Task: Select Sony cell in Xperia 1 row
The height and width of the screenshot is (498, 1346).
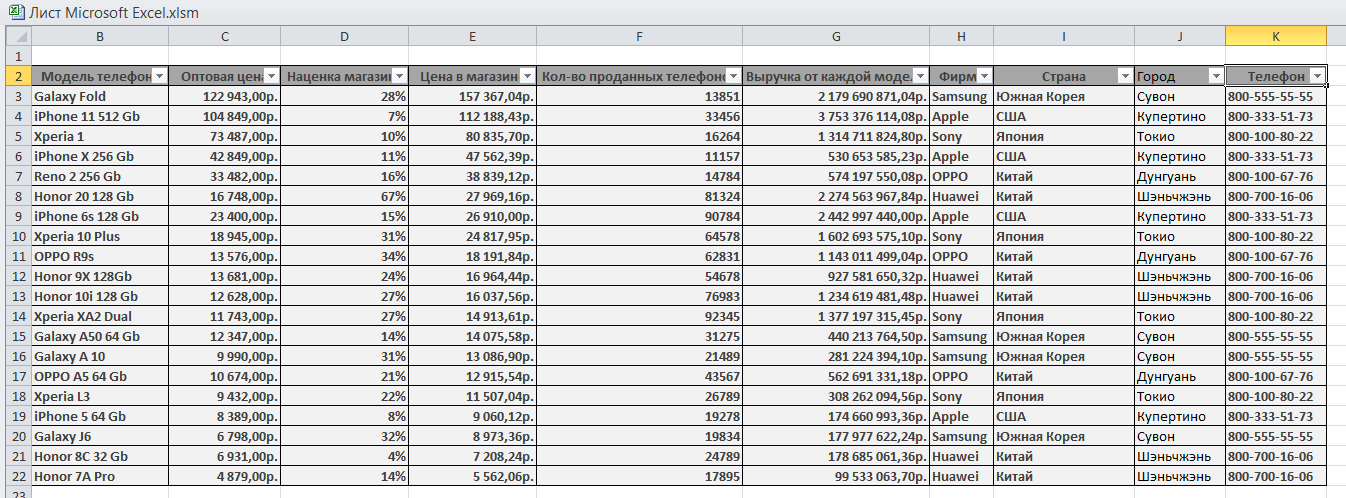Action: click(961, 136)
